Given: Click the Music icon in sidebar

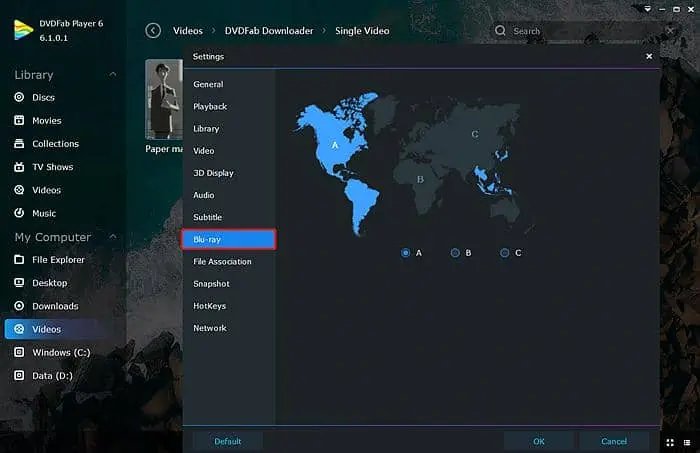Looking at the screenshot, I should point(20,213).
